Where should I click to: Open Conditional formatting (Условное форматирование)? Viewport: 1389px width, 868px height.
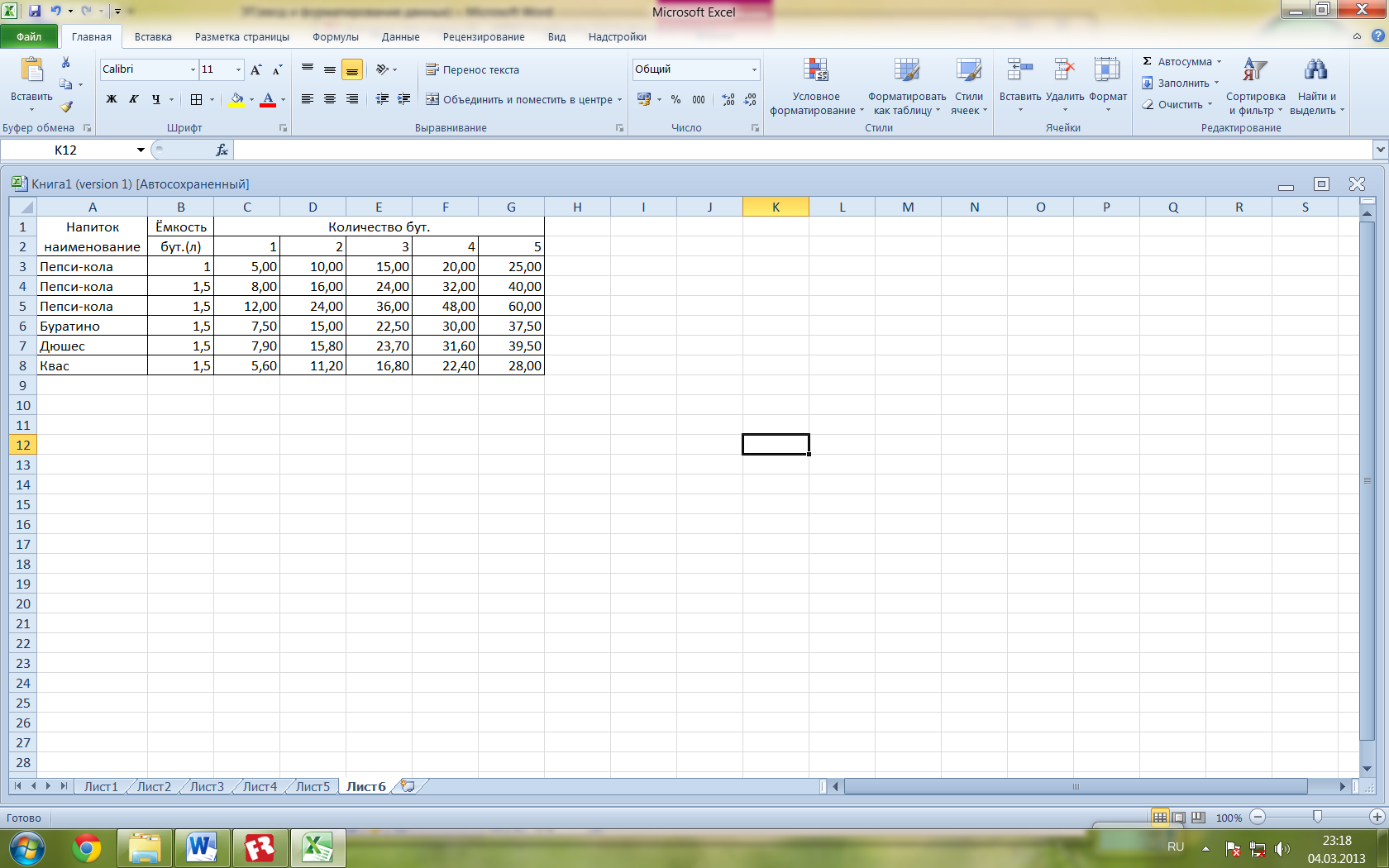pyautogui.click(x=816, y=87)
